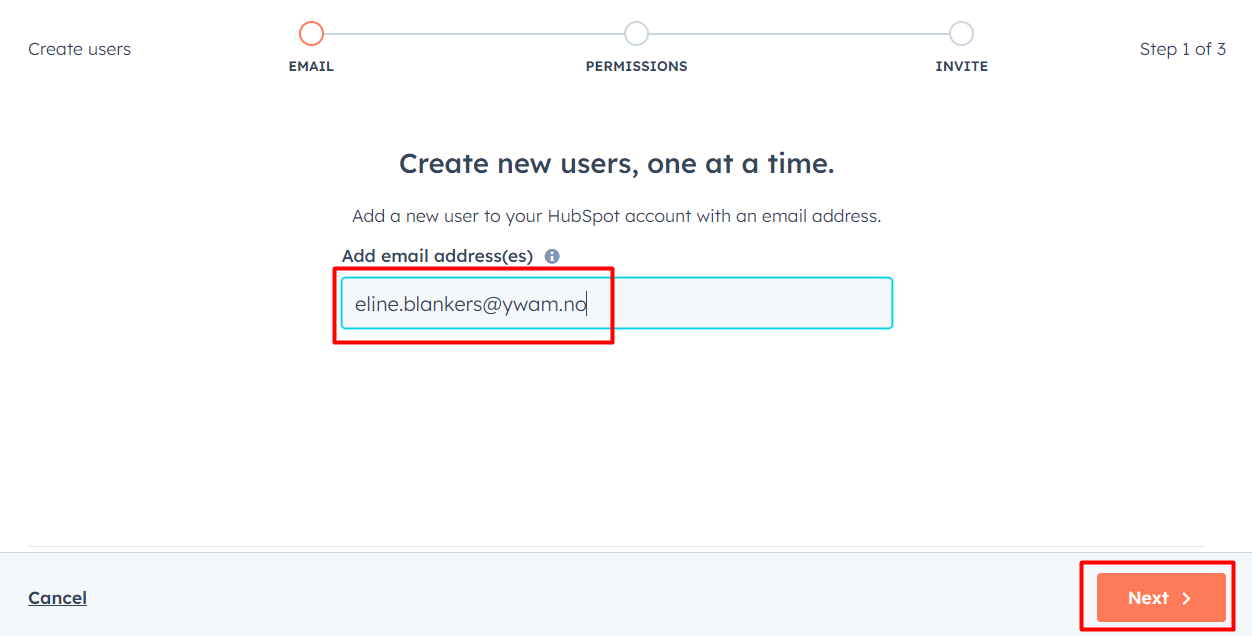Select the INVITE step circle
The width and height of the screenshot is (1252, 636).
click(x=961, y=34)
